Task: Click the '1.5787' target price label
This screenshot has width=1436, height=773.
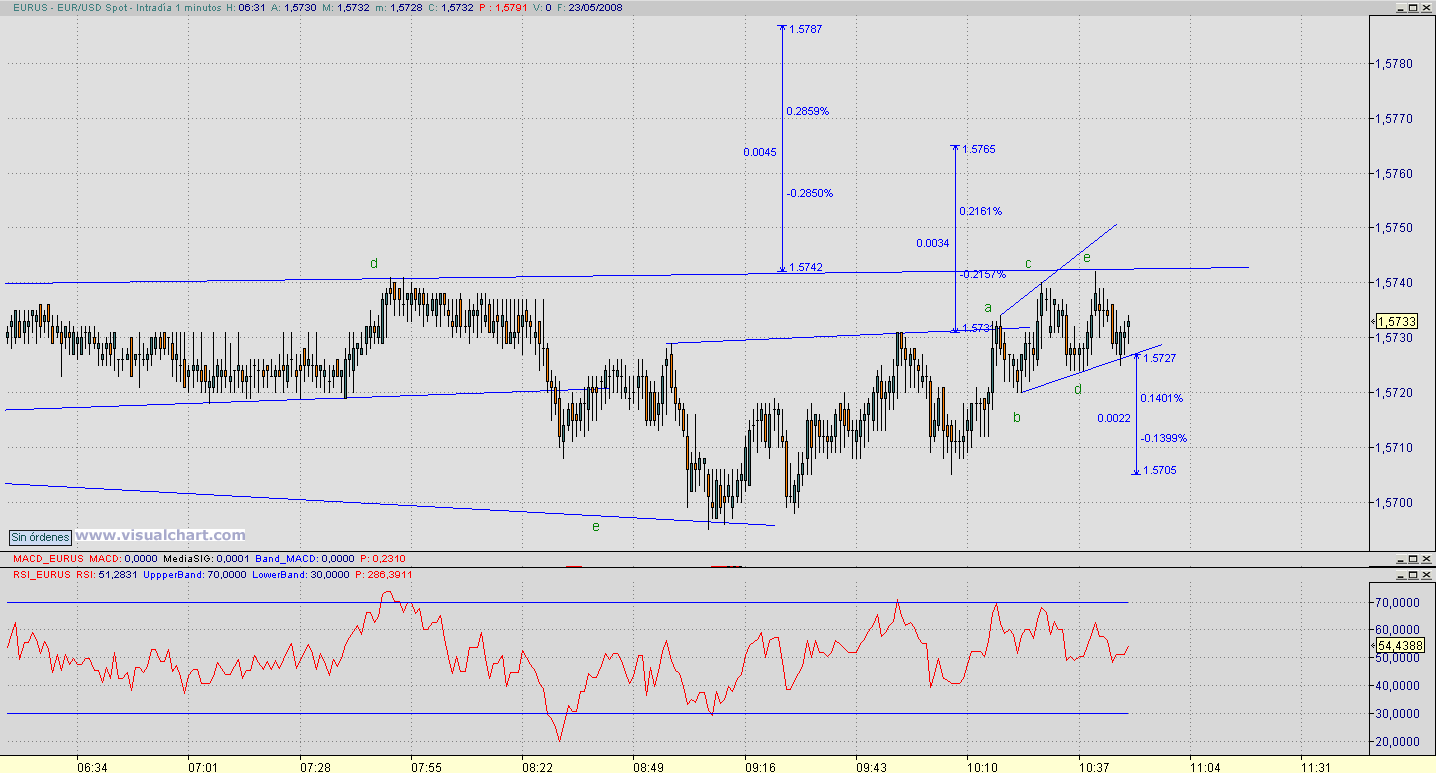Action: coord(805,29)
